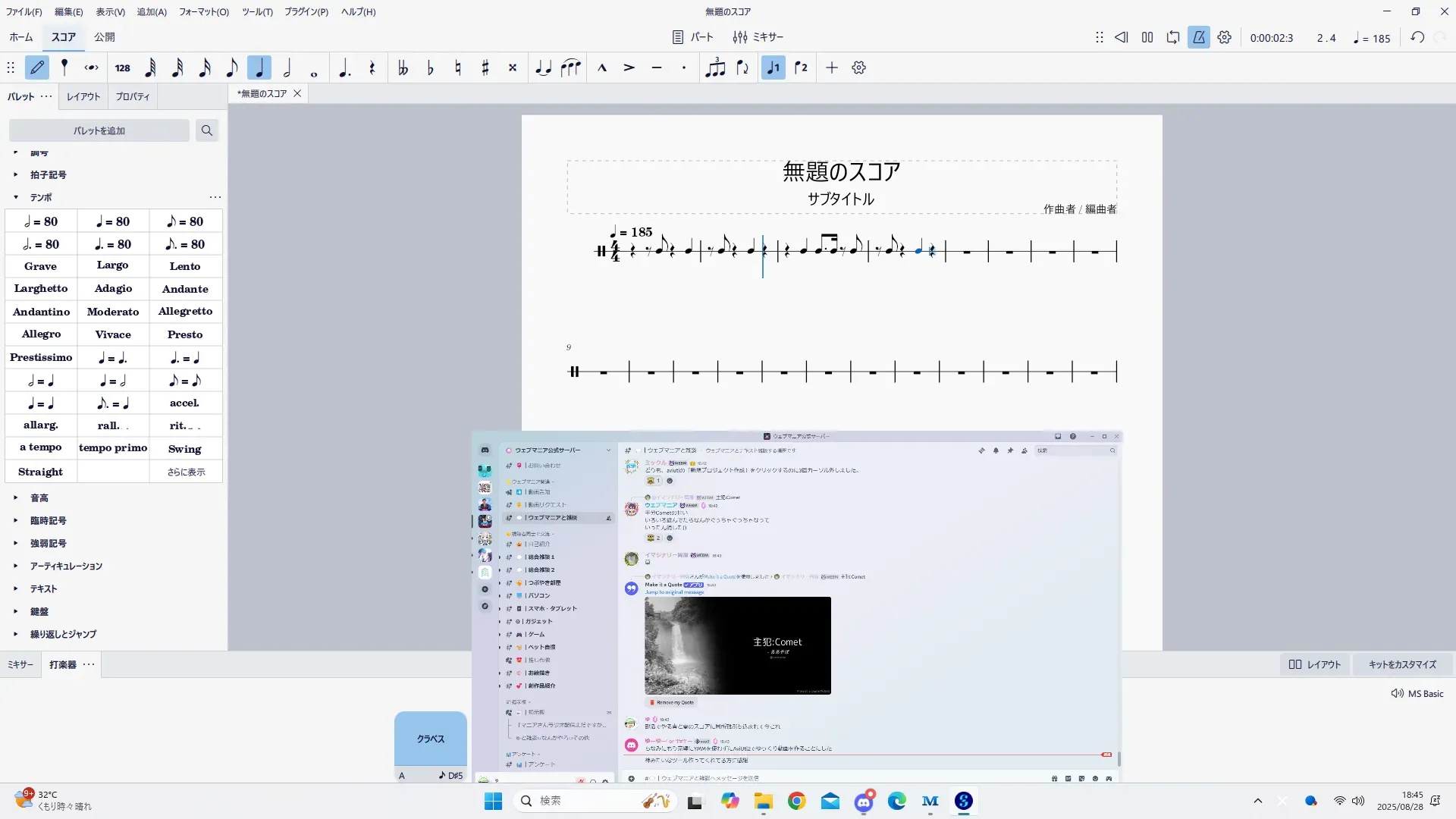Select the Allegro tempo marking
1456x819 pixels.
(x=41, y=334)
